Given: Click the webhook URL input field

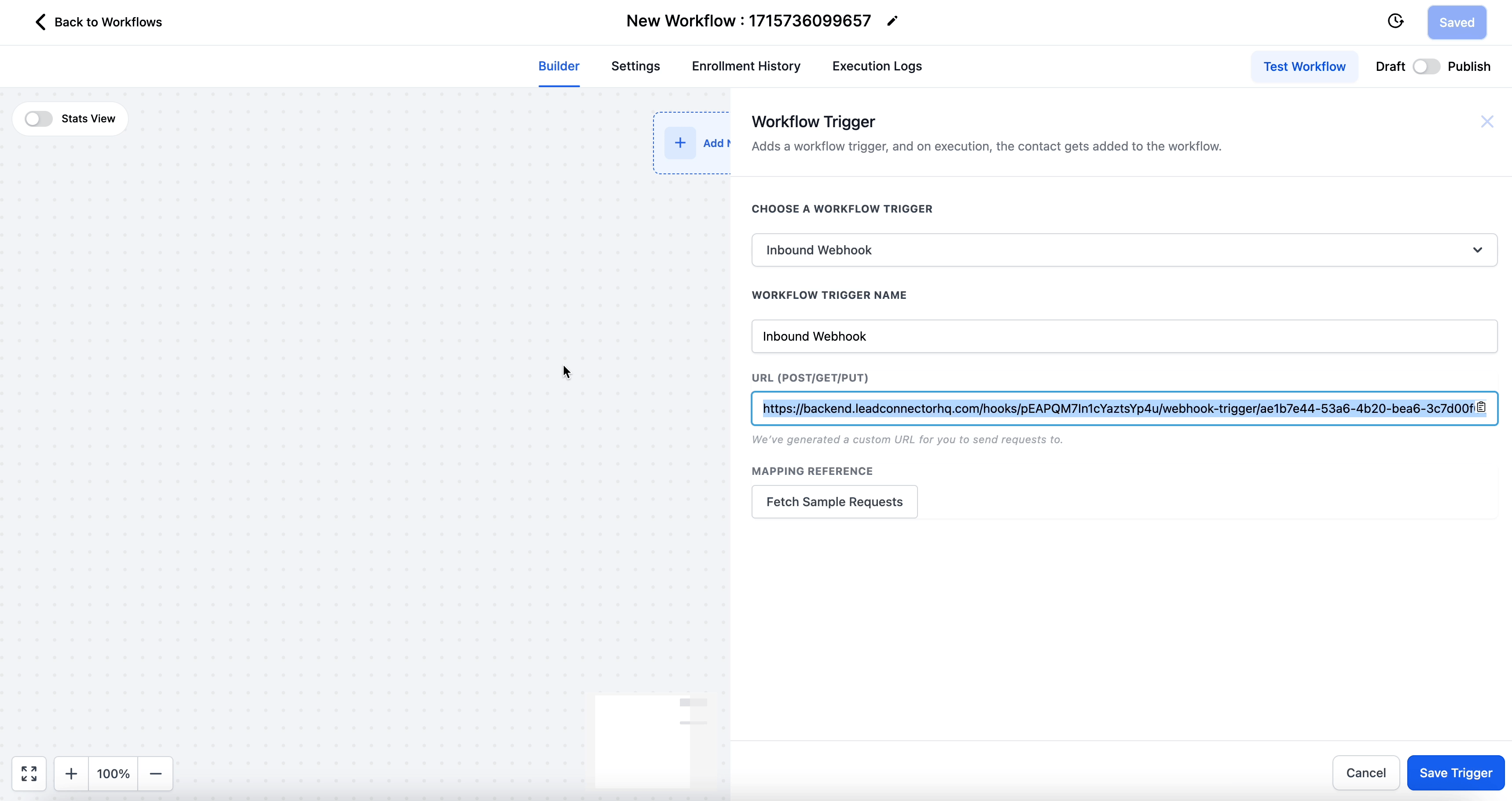Looking at the screenshot, I should pos(1124,408).
